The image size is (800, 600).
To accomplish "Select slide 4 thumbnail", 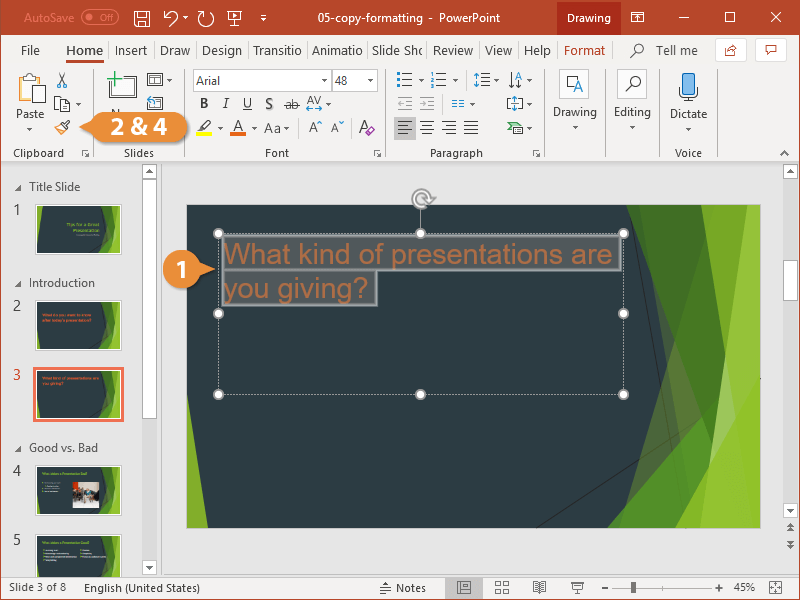I will 78,491.
